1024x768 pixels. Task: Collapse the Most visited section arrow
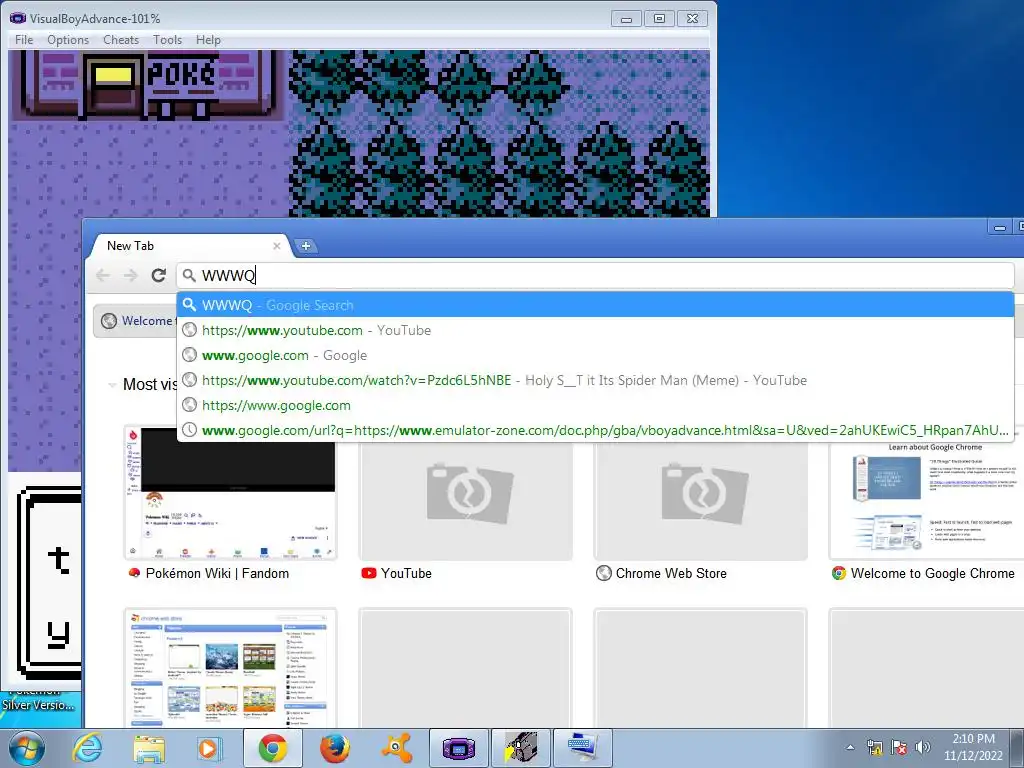tap(112, 385)
